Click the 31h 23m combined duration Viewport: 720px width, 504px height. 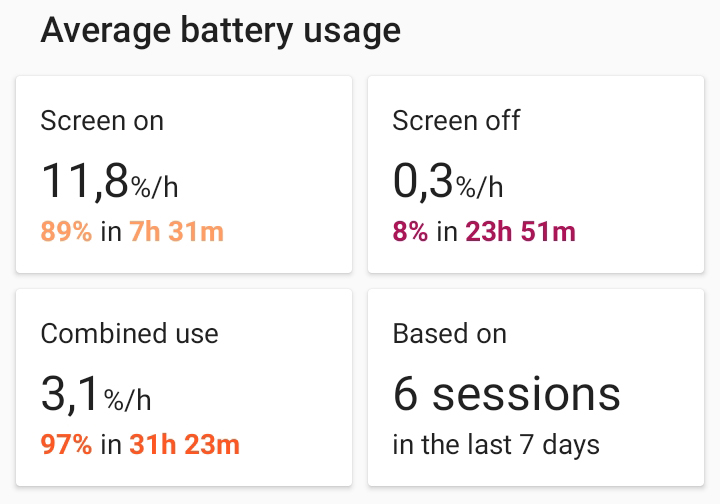pyautogui.click(x=184, y=444)
